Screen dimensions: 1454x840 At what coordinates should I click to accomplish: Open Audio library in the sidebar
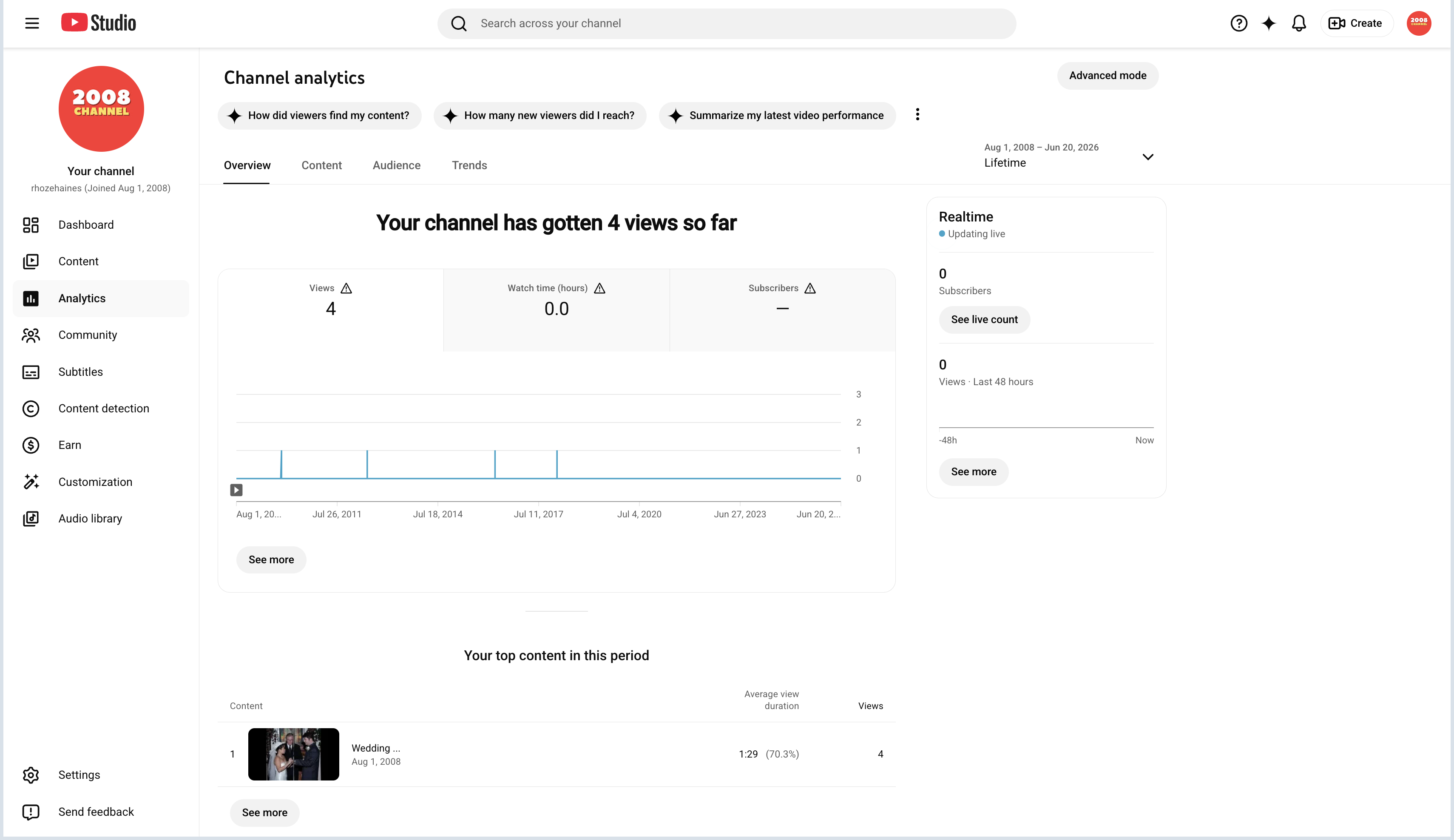[101, 519]
